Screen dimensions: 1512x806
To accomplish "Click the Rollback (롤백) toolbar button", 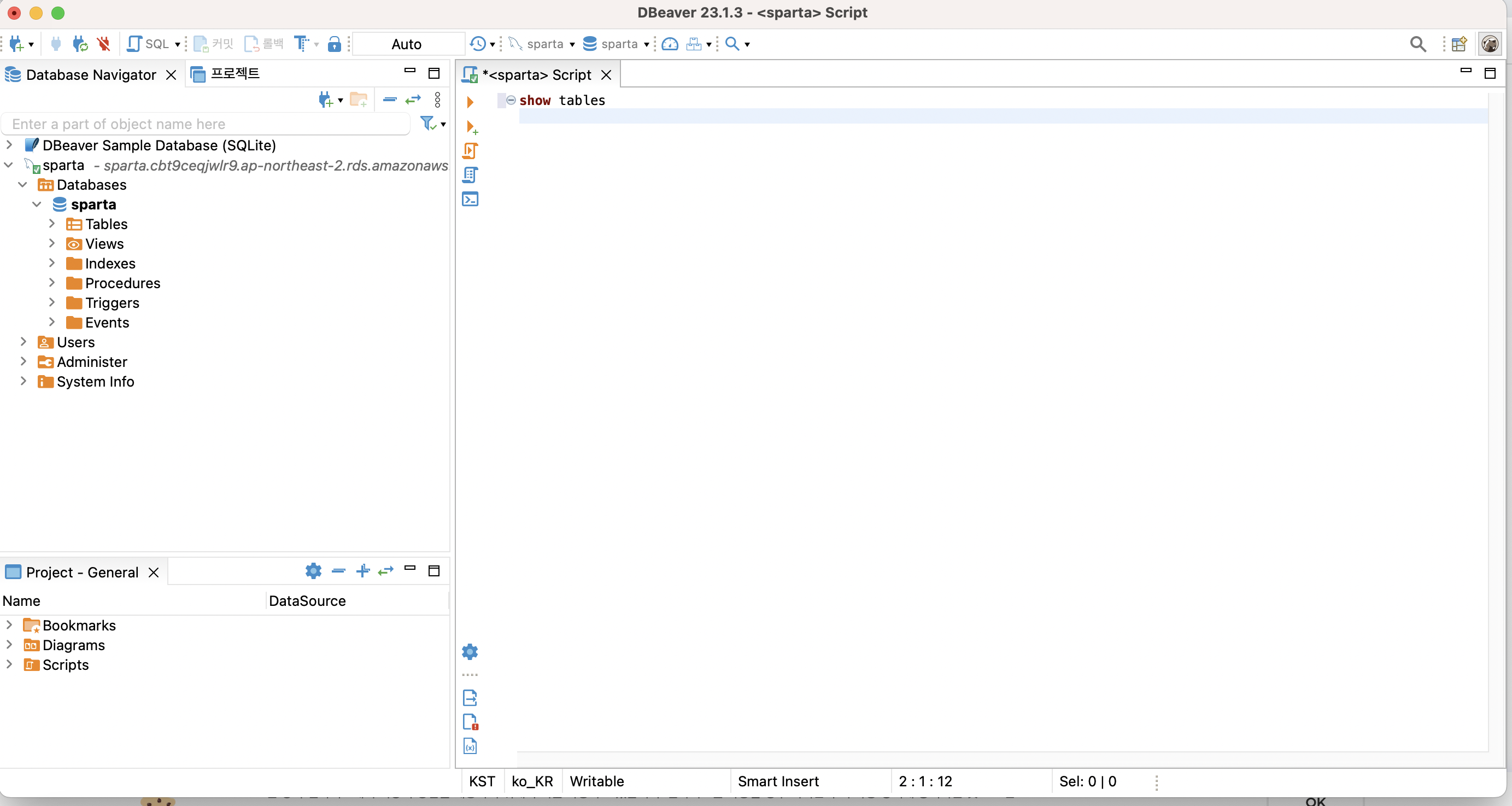I will point(264,44).
